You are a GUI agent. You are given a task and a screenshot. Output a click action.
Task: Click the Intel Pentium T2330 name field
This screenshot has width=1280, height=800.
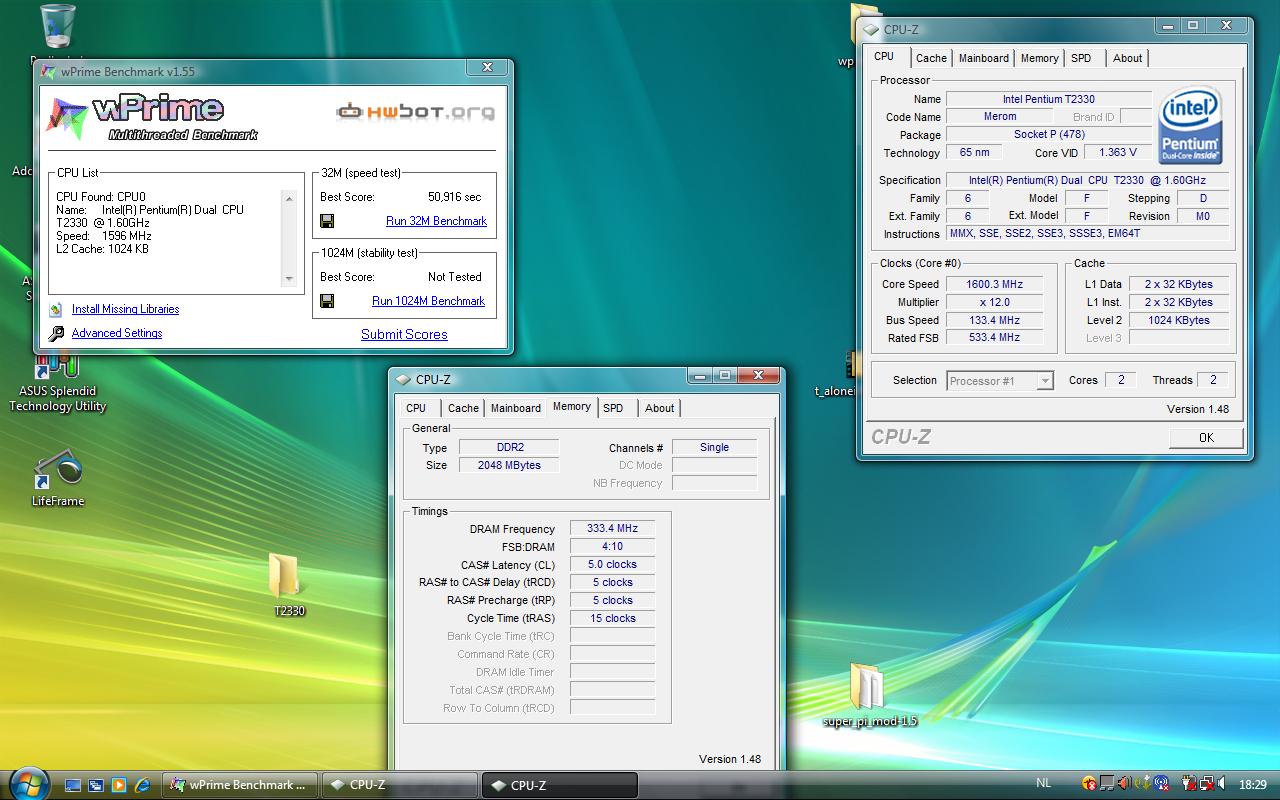(x=1049, y=99)
